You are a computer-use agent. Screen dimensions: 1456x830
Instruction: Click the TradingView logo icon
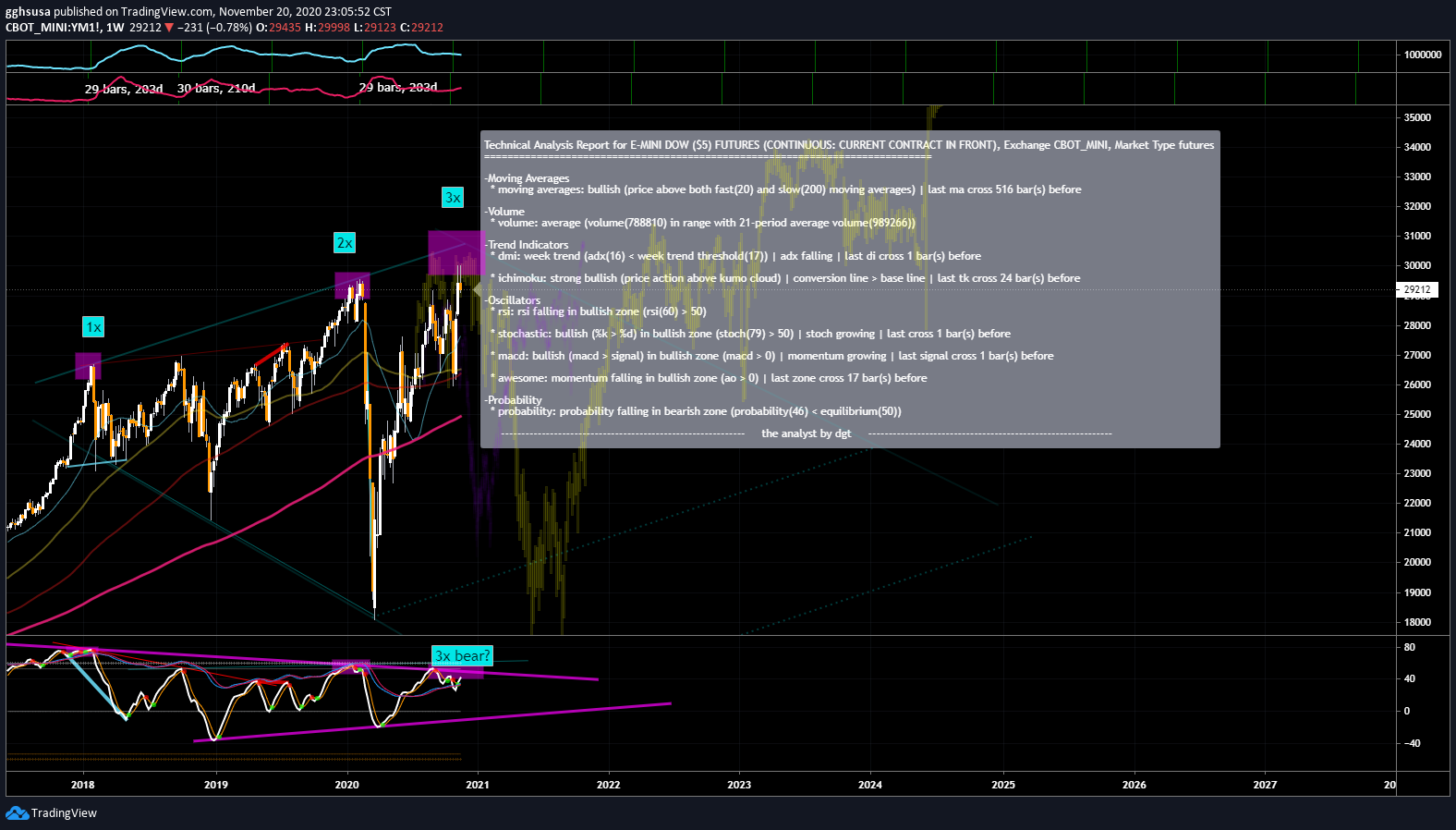click(x=17, y=812)
